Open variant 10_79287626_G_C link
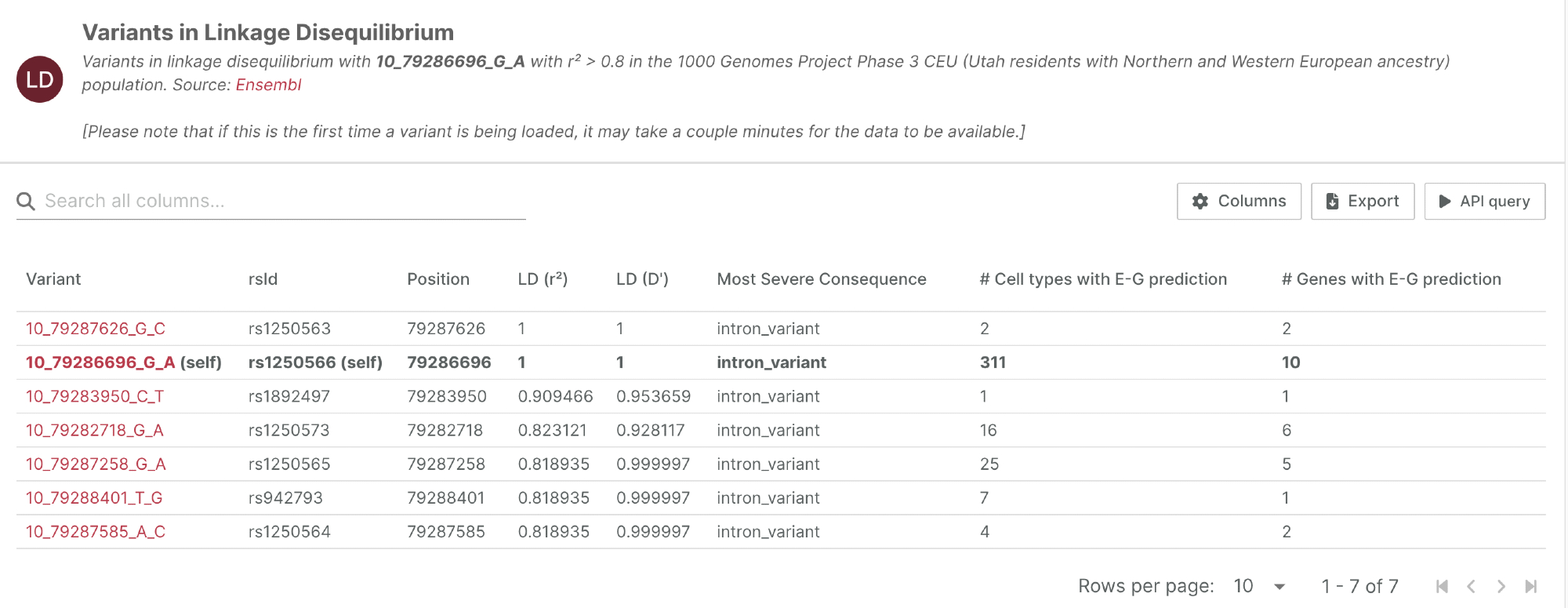 96,329
